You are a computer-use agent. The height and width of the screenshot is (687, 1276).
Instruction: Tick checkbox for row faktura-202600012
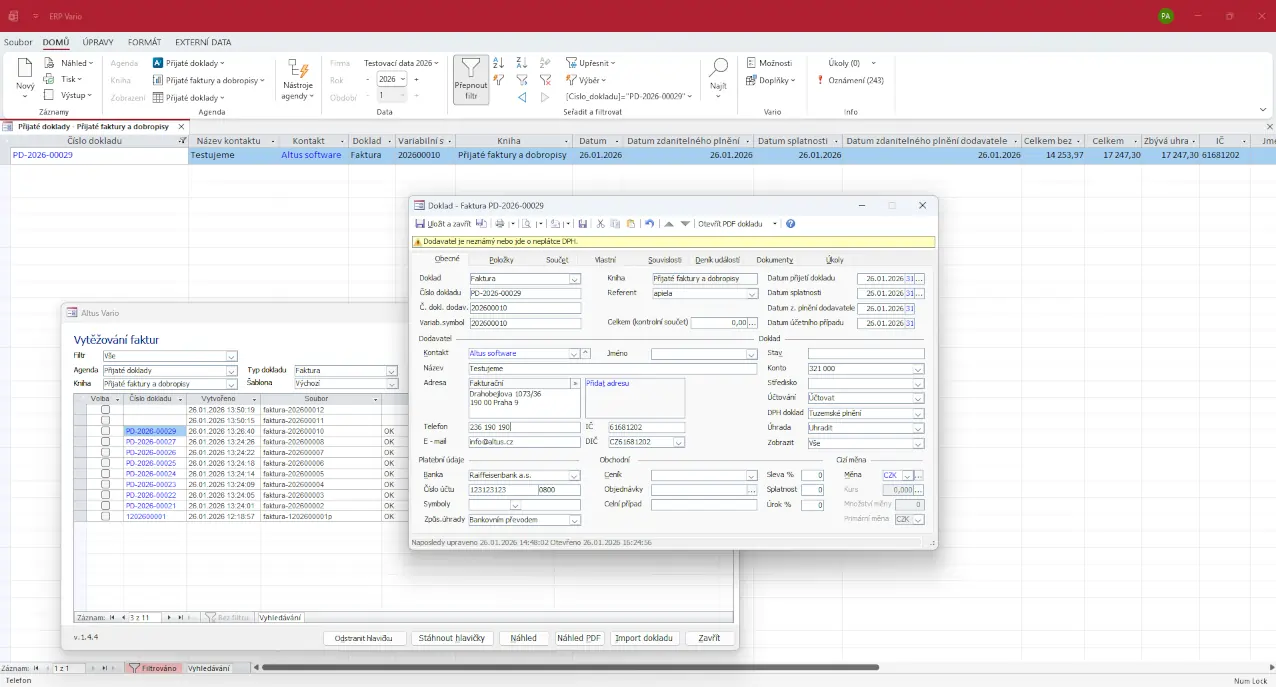tap(105, 410)
